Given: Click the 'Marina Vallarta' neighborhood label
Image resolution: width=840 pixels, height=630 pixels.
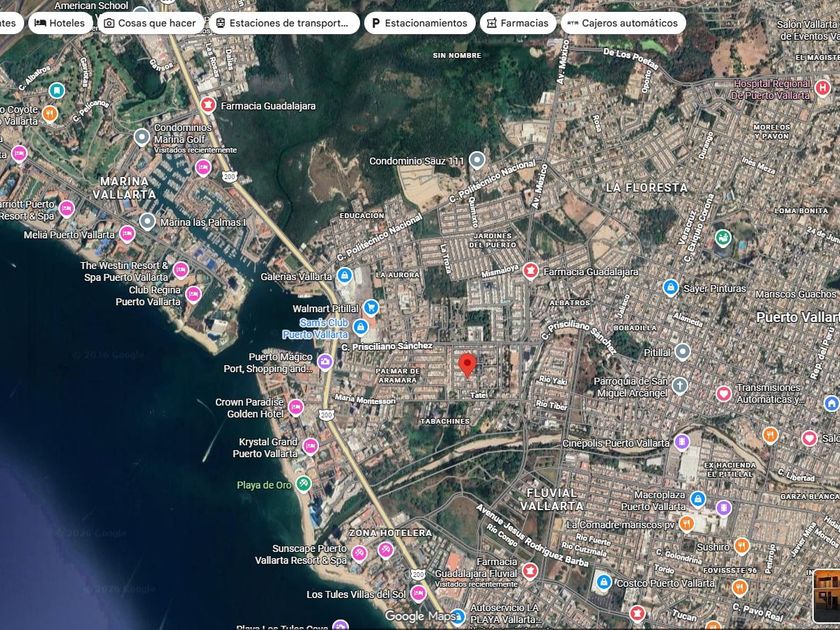Looking at the screenshot, I should [124, 188].
